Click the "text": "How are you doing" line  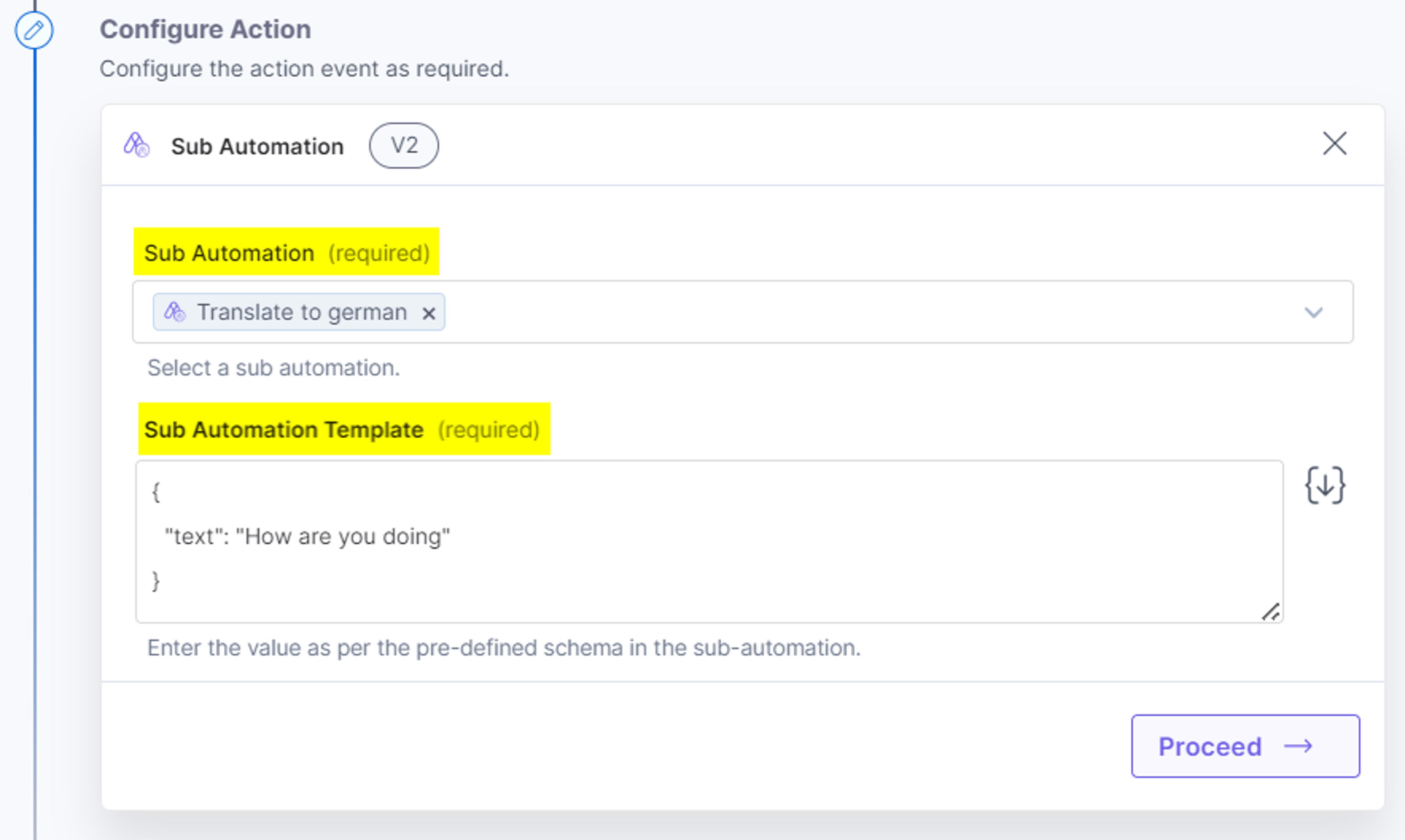[x=307, y=537]
